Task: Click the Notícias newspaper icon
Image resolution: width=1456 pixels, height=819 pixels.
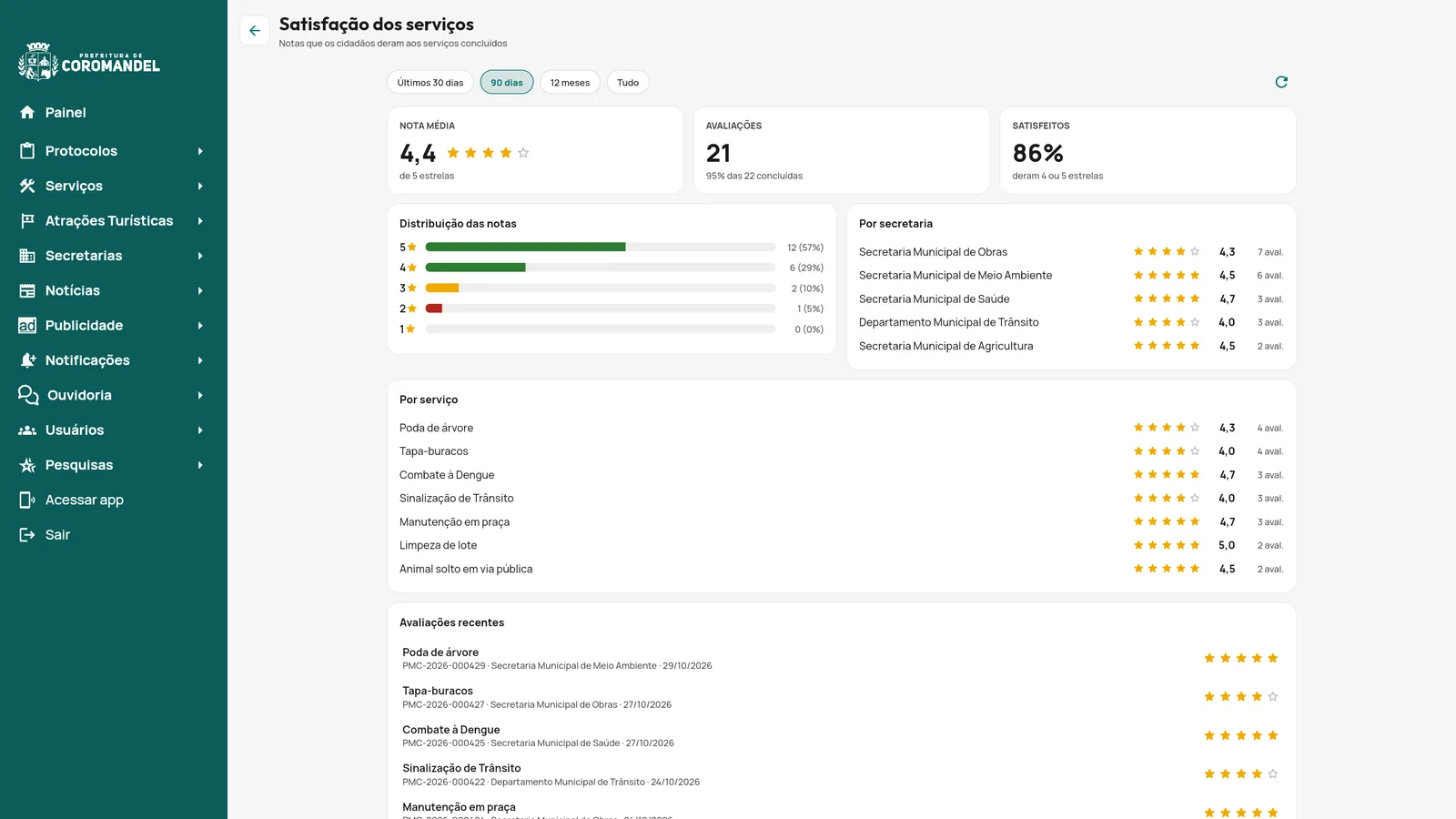Action: pyautogui.click(x=27, y=290)
